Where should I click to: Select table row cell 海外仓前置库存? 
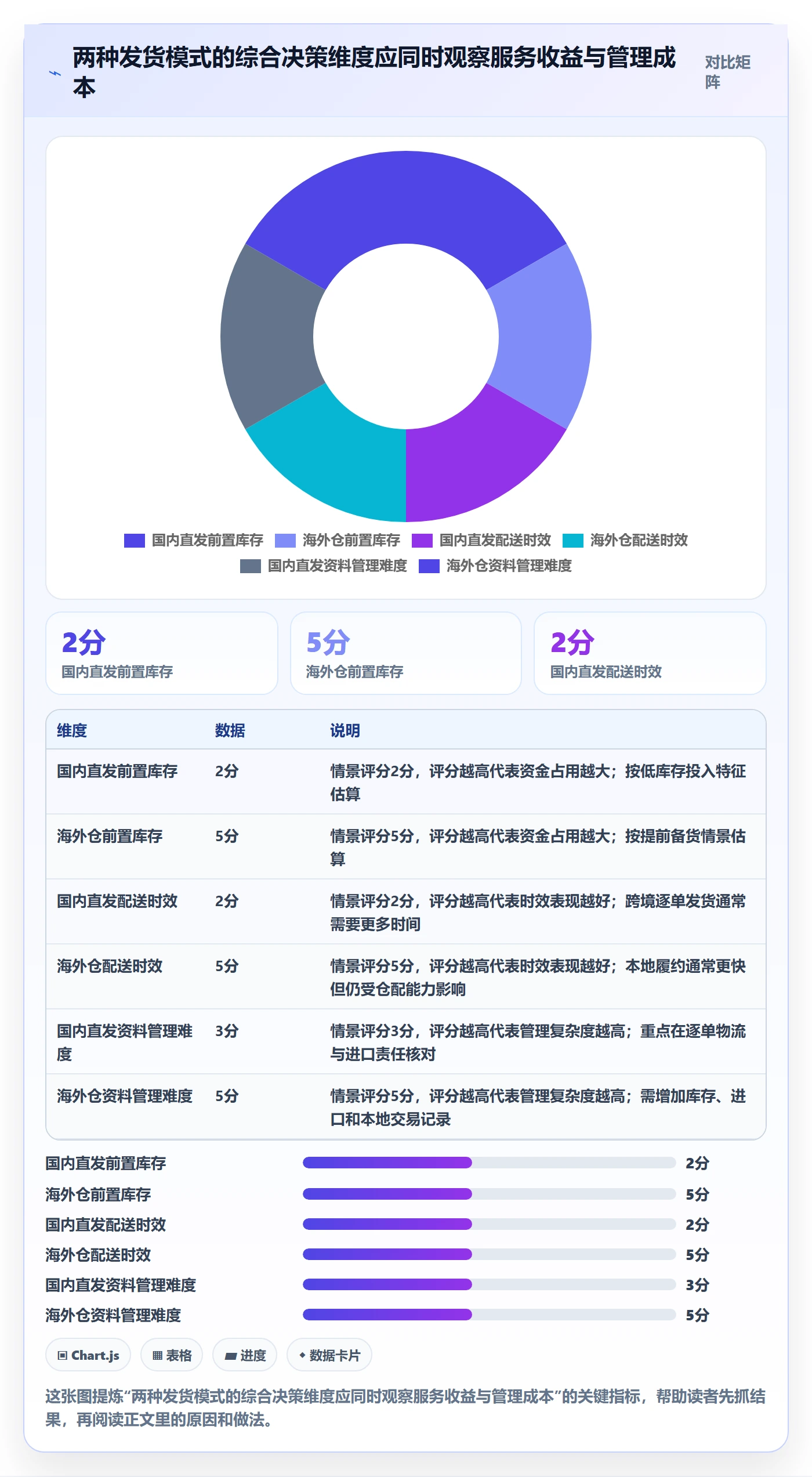click(110, 836)
